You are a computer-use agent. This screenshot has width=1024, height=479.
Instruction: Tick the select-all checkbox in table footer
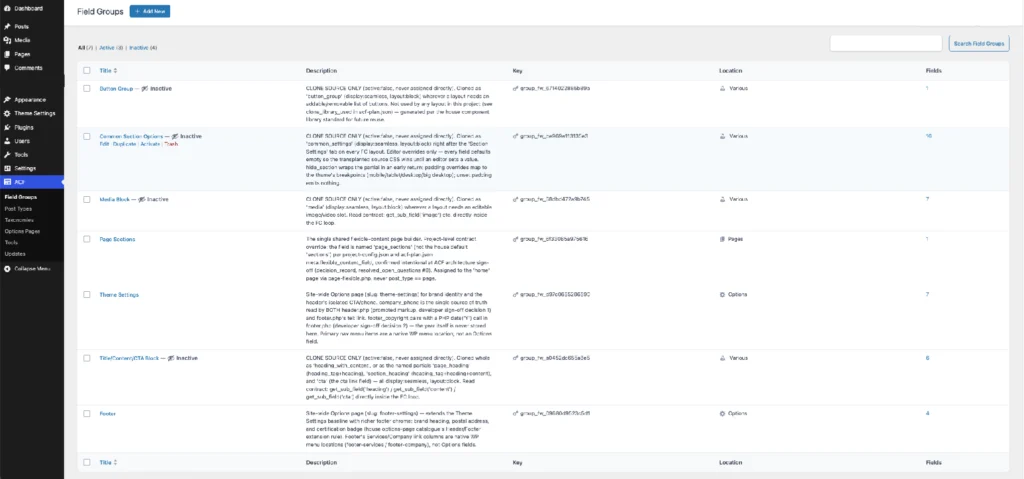(87, 462)
